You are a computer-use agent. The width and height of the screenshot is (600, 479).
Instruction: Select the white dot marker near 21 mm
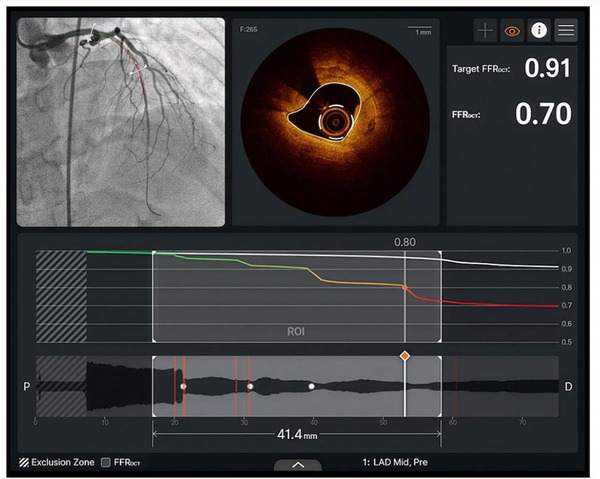(x=183, y=386)
